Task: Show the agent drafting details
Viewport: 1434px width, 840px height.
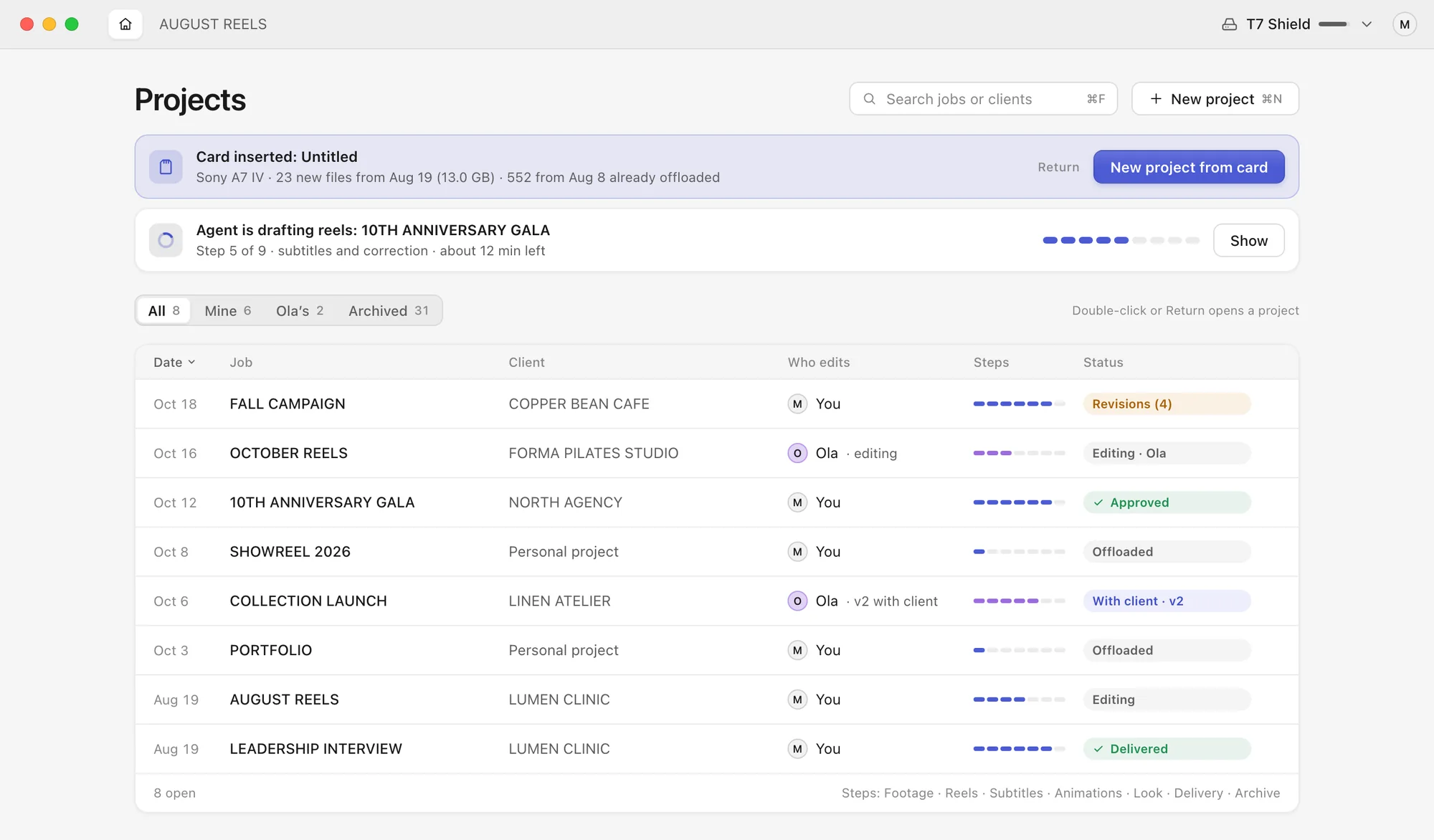Action: [x=1248, y=240]
